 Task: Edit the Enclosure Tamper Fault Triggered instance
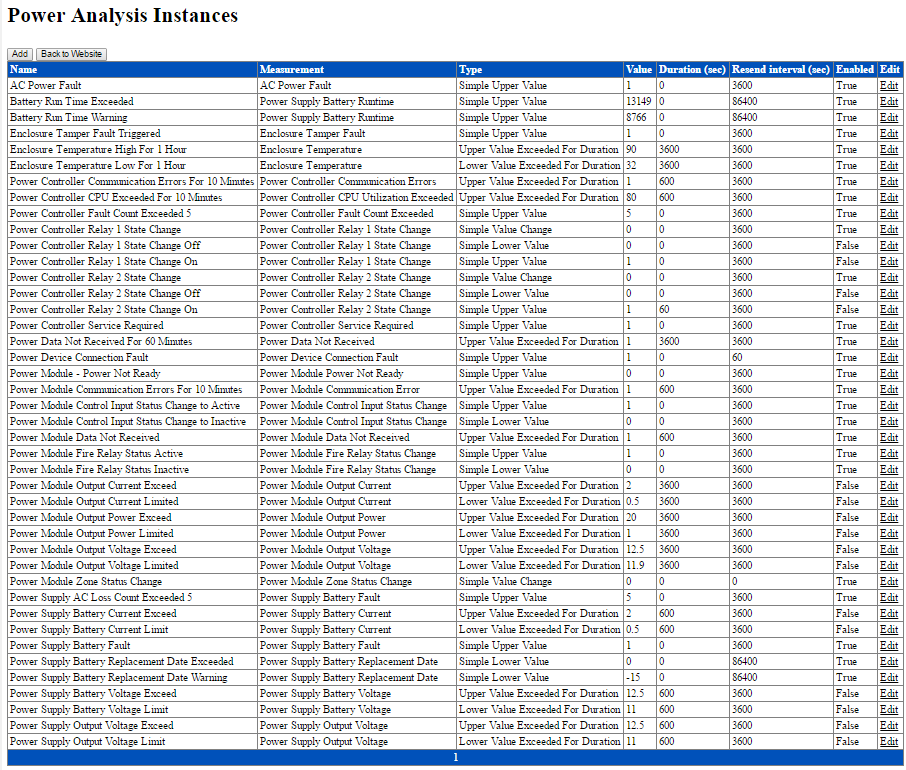tap(889, 133)
